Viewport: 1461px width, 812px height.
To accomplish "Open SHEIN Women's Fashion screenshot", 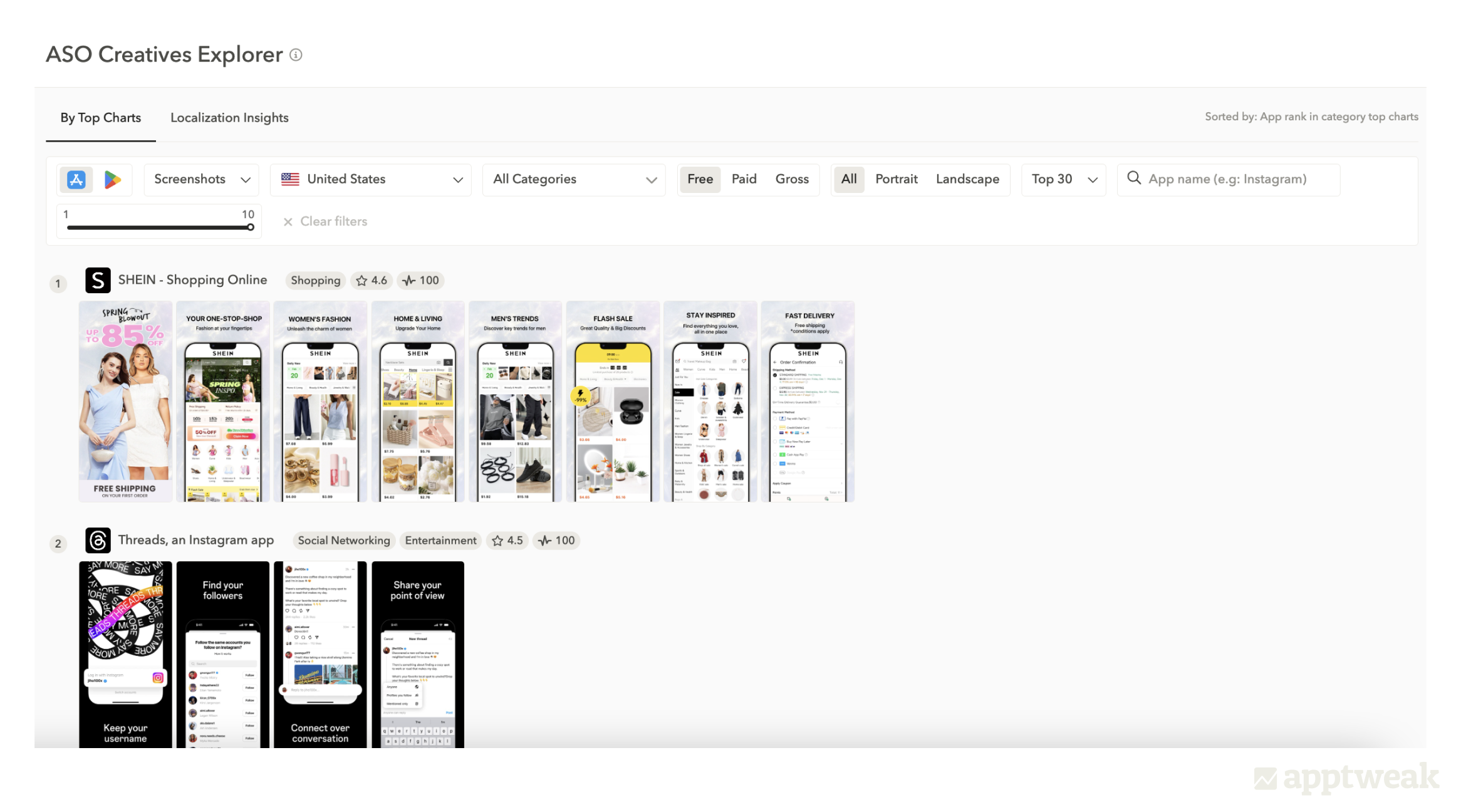I will pos(320,402).
